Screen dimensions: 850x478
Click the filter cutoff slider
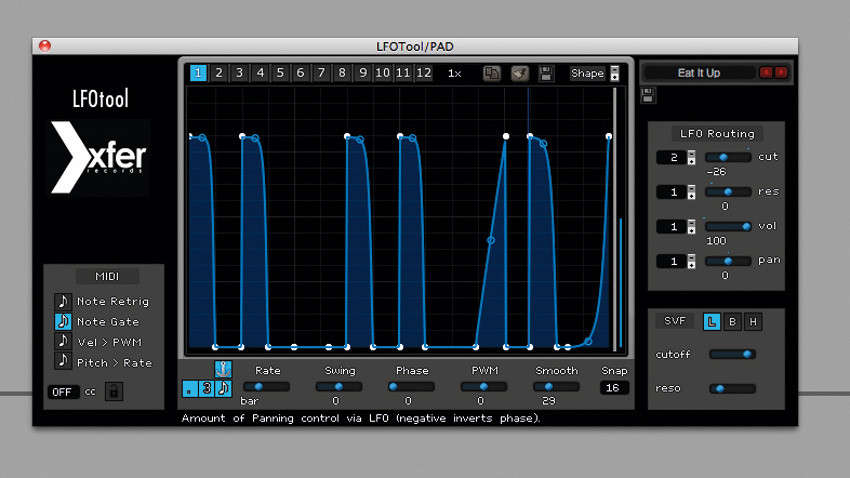[x=732, y=354]
